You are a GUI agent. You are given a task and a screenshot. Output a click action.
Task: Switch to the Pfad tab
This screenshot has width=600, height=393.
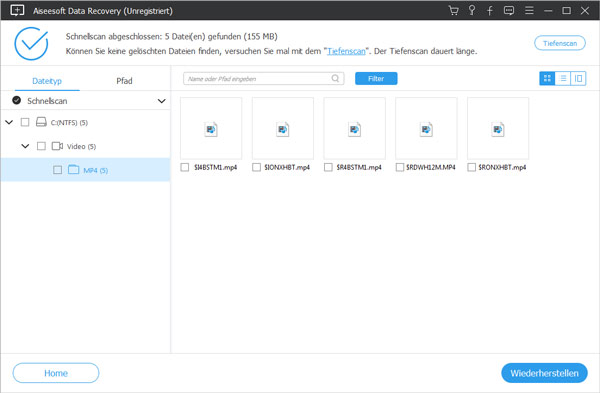(x=124, y=81)
